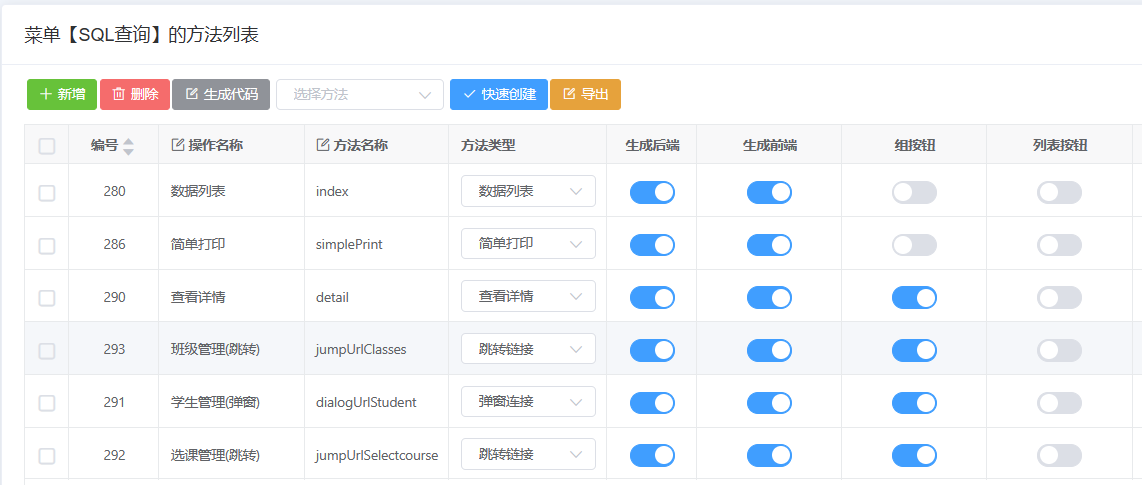The height and width of the screenshot is (485, 1142).
Task: Open 弹窗连接 type dropdown for dialogUrlStudent
Action: click(x=528, y=401)
